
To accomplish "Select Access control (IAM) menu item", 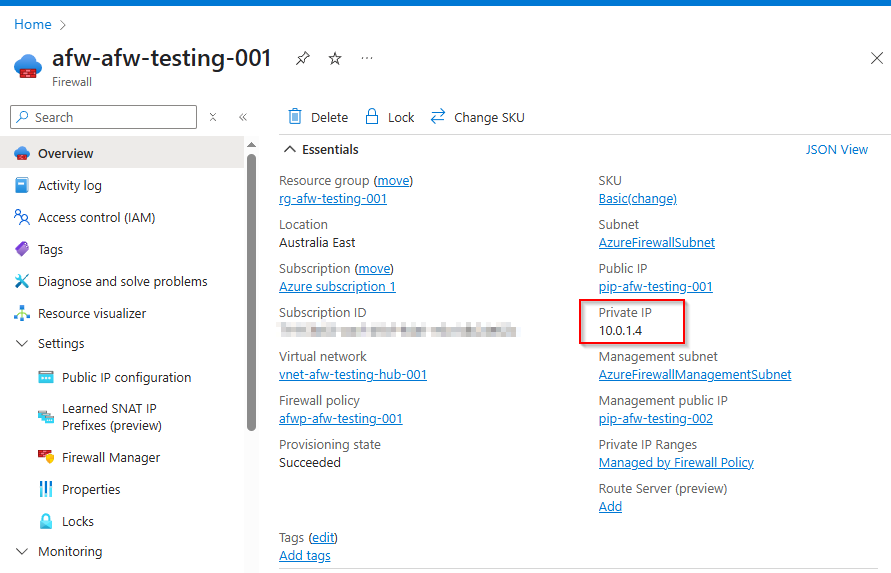I will 96,217.
